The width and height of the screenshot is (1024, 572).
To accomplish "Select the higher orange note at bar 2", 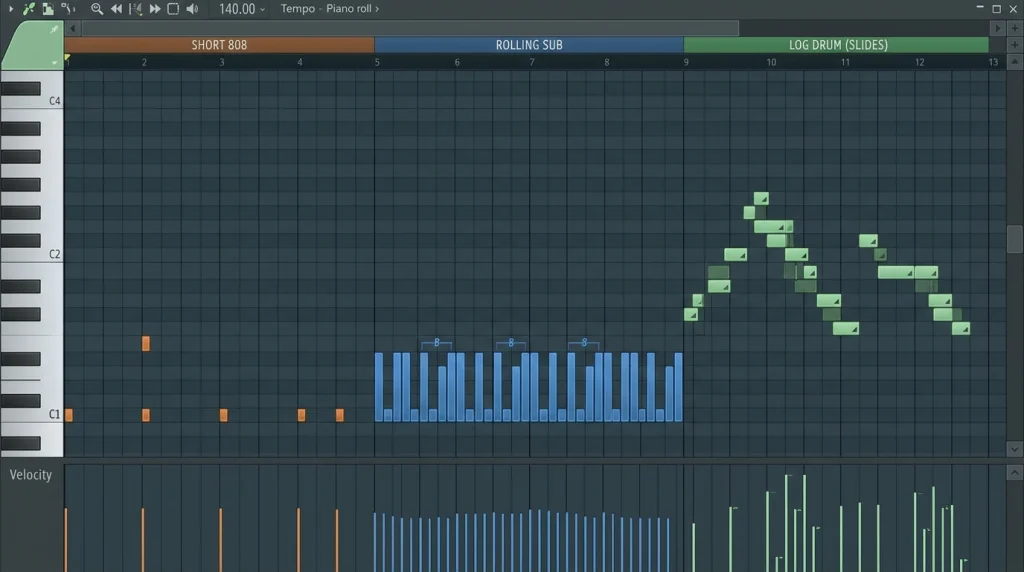I will point(146,343).
